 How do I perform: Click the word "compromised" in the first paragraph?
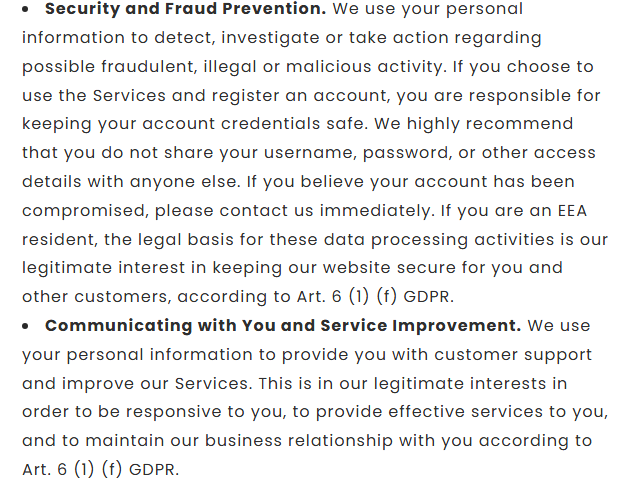point(81,211)
